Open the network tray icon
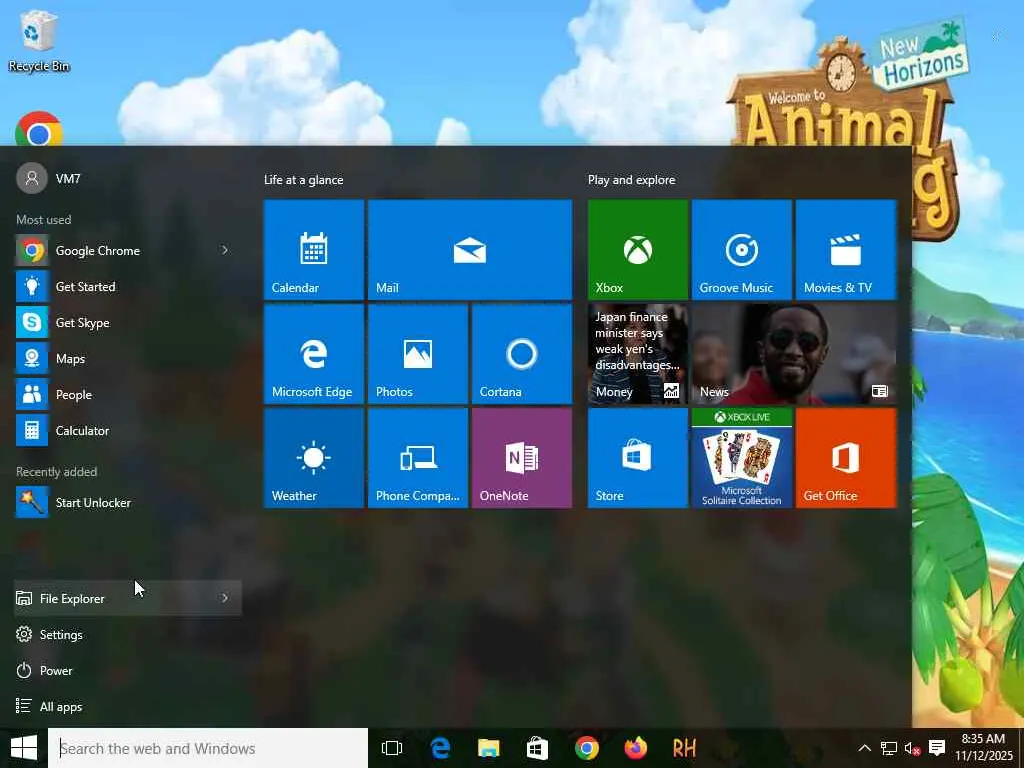The height and width of the screenshot is (768, 1024). point(889,748)
